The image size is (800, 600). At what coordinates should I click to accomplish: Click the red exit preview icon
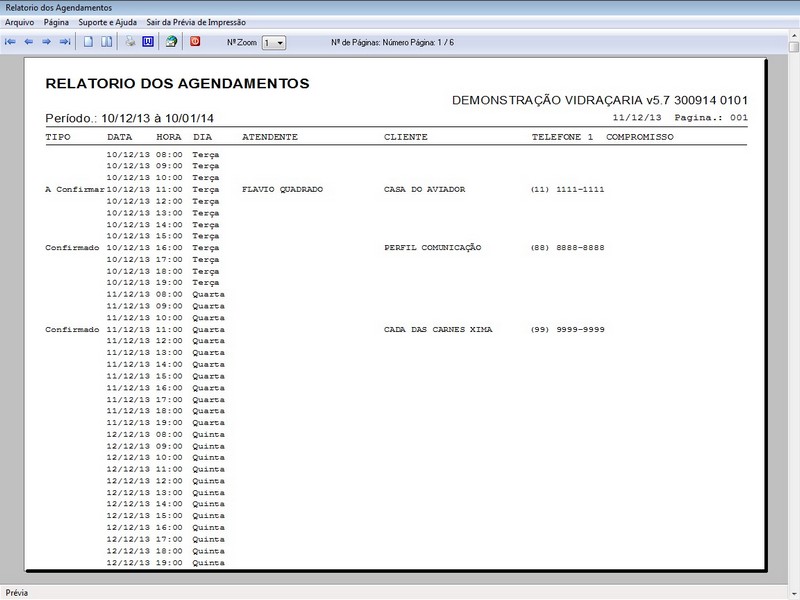pyautogui.click(x=196, y=42)
